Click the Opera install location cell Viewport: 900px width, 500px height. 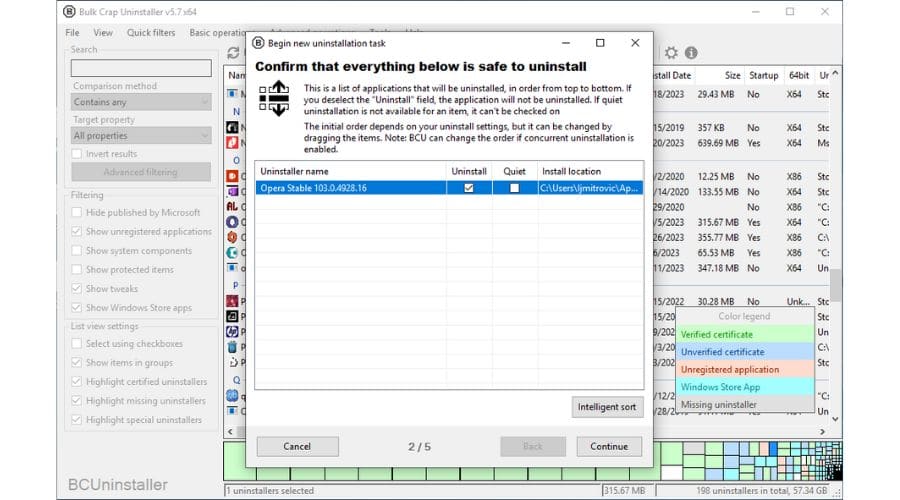[x=590, y=188]
